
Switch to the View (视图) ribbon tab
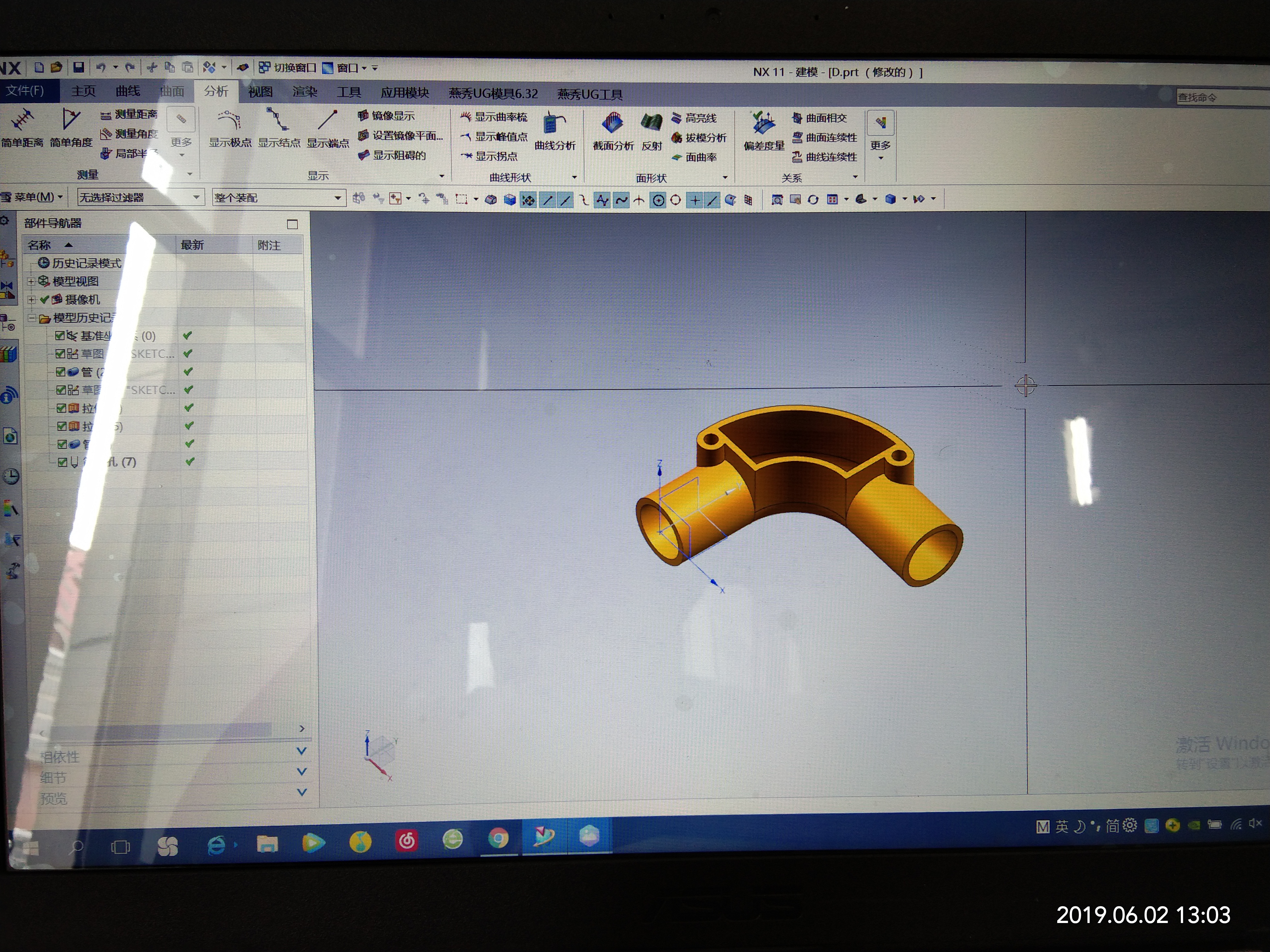pyautogui.click(x=260, y=92)
